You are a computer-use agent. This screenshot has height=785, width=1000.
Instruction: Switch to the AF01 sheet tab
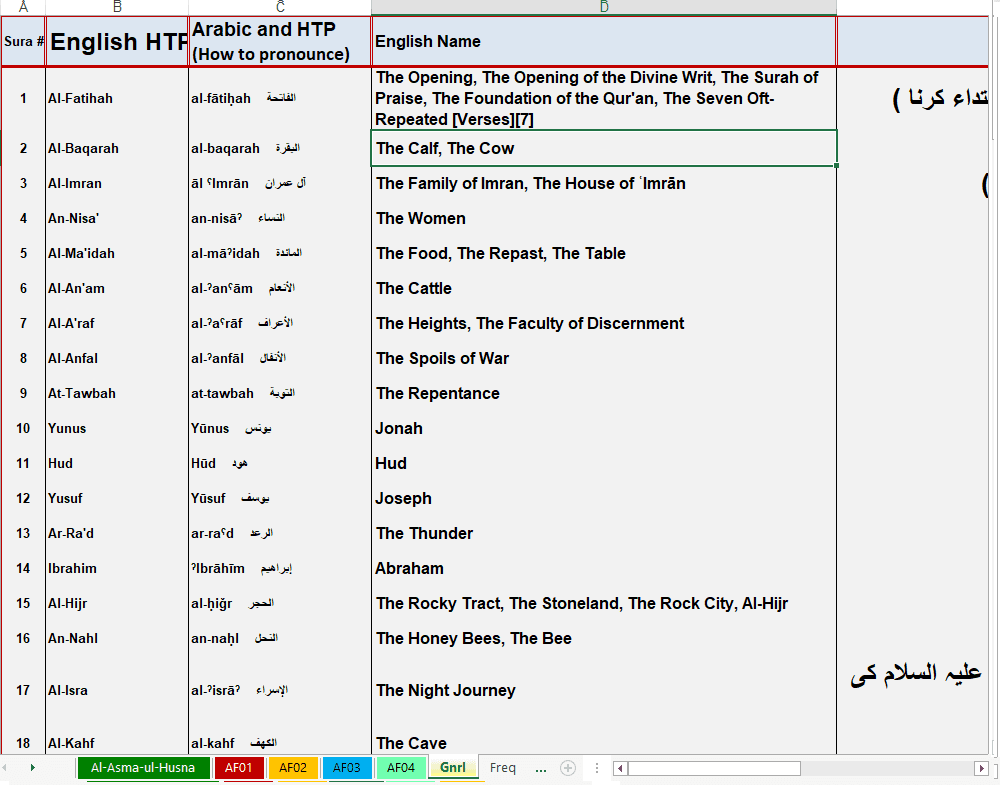[x=240, y=767]
